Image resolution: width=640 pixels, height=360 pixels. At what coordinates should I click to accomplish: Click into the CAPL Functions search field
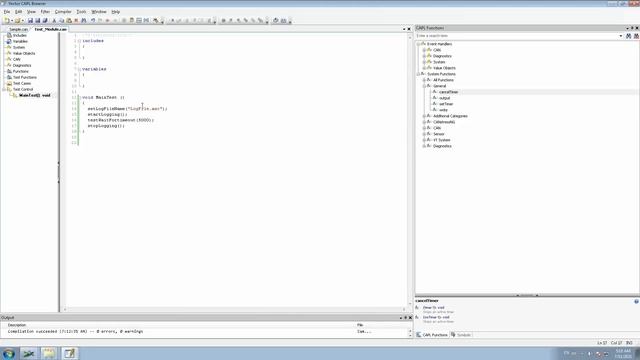(x=517, y=36)
